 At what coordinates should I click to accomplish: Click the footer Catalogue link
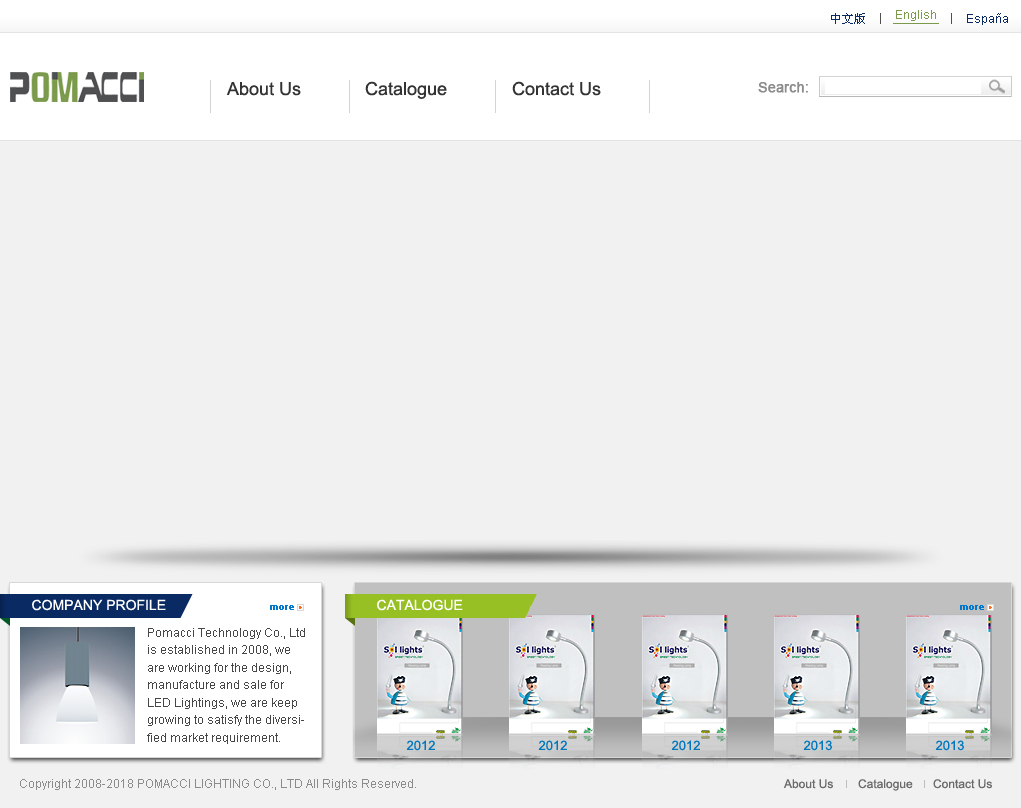point(885,784)
